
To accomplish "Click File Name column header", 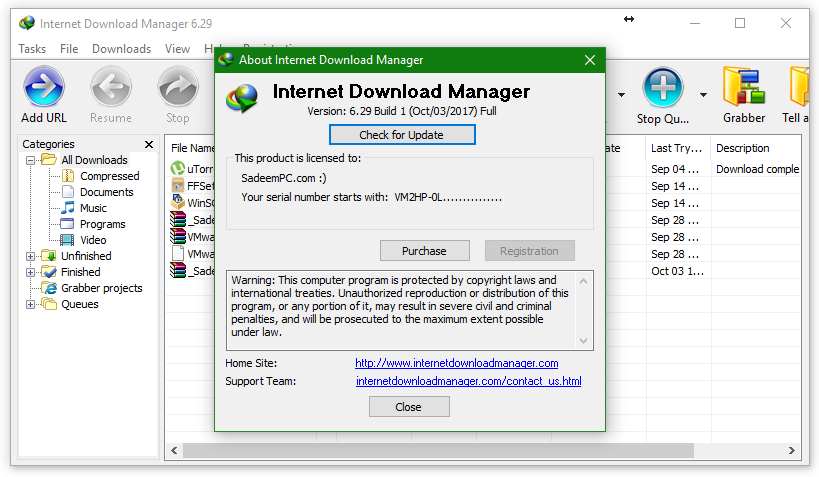I will [192, 148].
